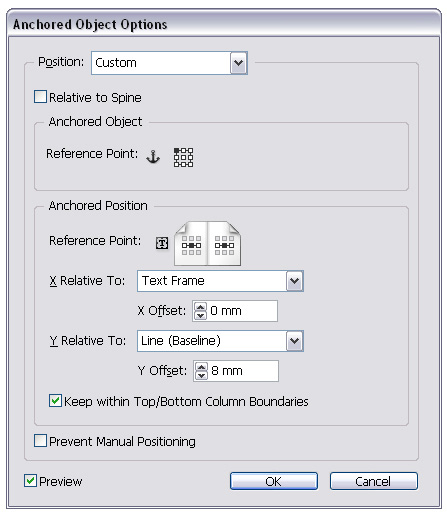The width and height of the screenshot is (447, 515).
Task: Enable Prevent Manual Positioning
Action: tap(40, 441)
